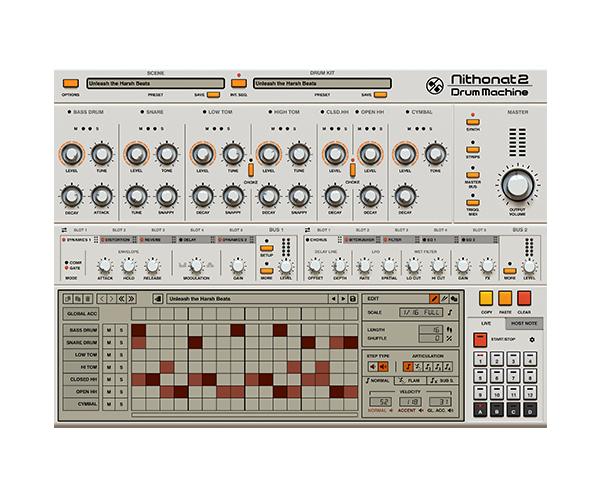Click the orange Paste button

pyautogui.click(x=505, y=298)
